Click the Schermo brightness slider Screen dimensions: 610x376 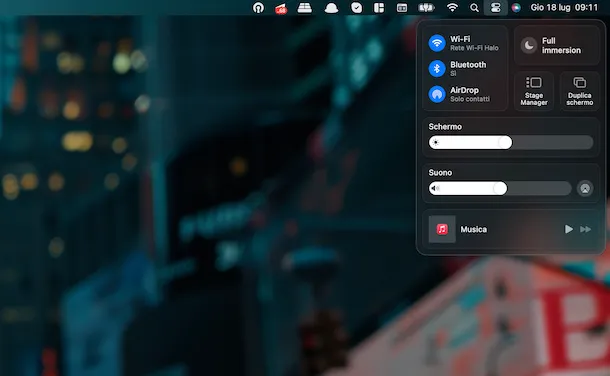511,142
